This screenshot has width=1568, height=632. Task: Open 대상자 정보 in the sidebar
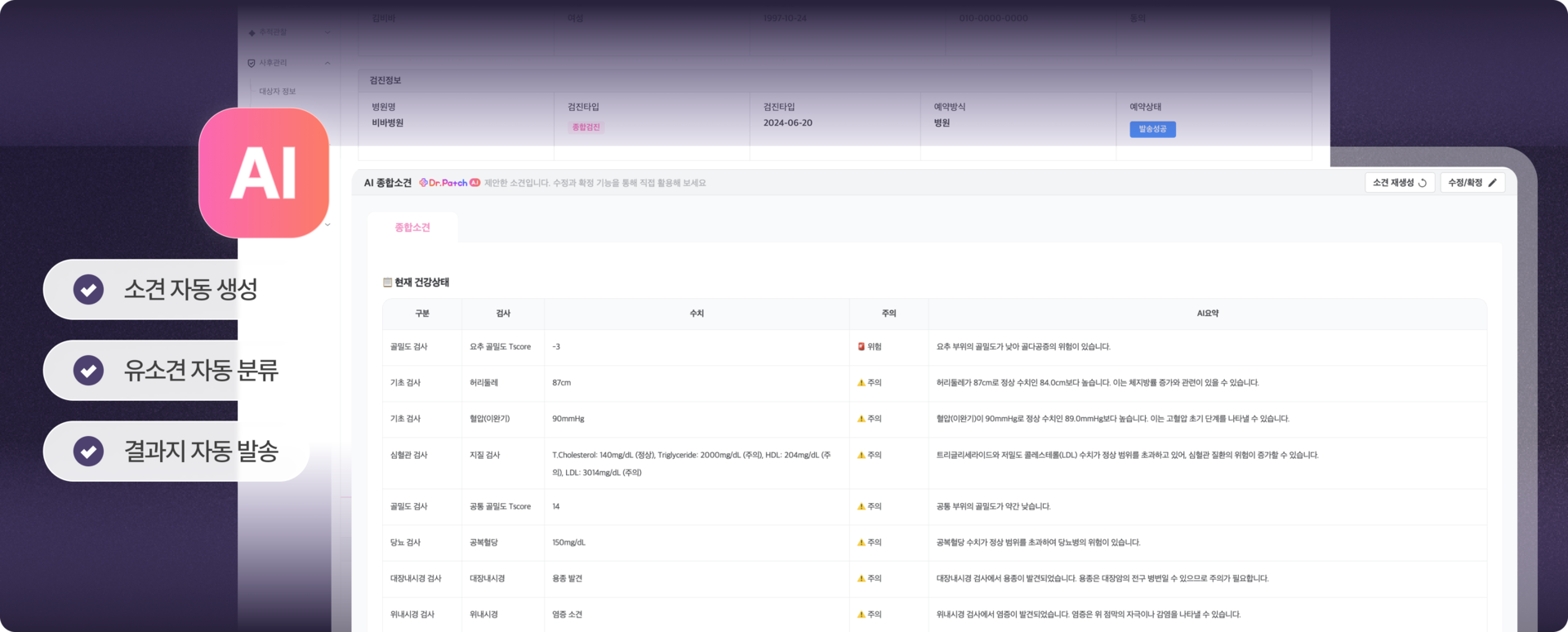[x=278, y=91]
